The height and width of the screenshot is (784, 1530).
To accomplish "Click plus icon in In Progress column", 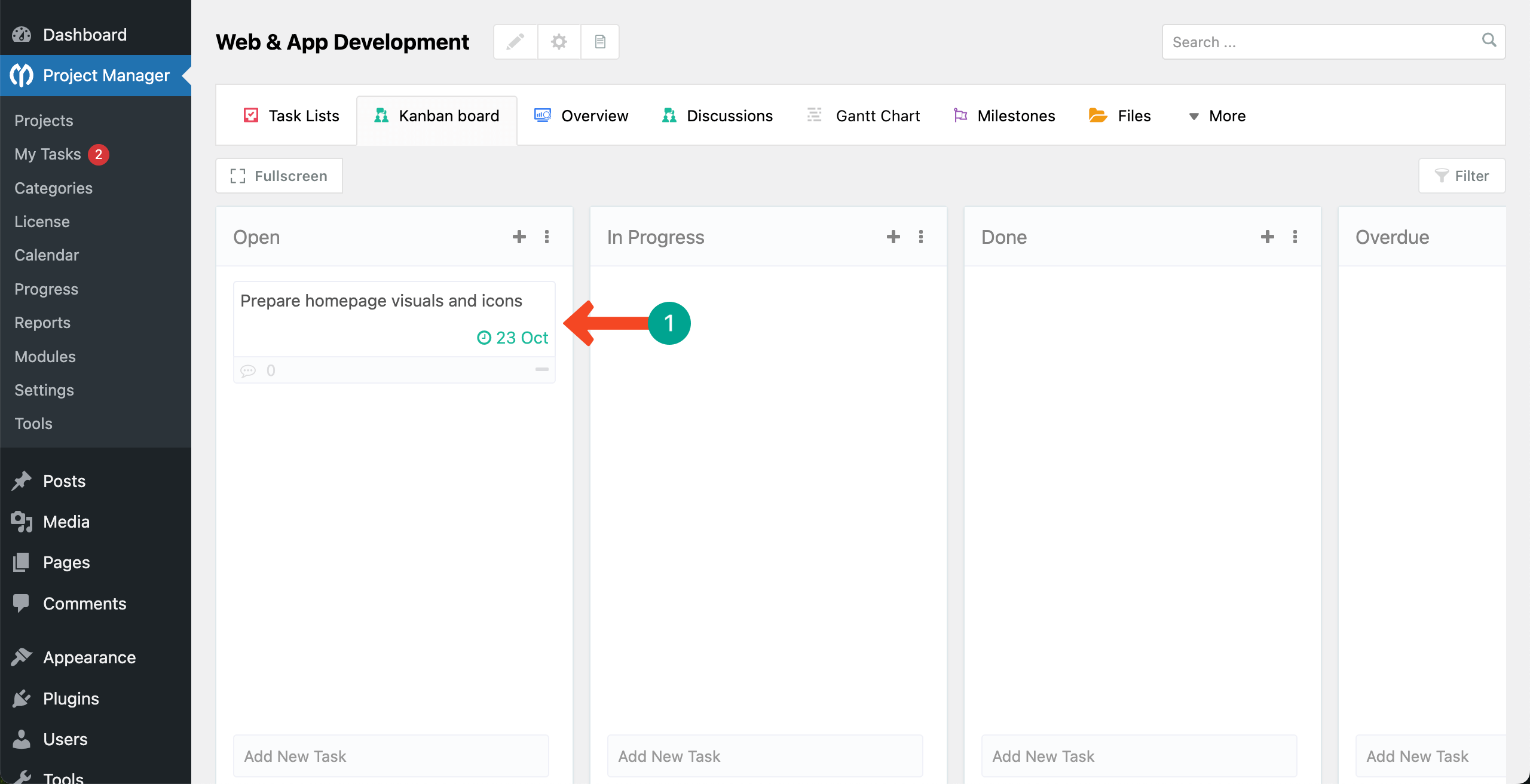I will click(893, 237).
